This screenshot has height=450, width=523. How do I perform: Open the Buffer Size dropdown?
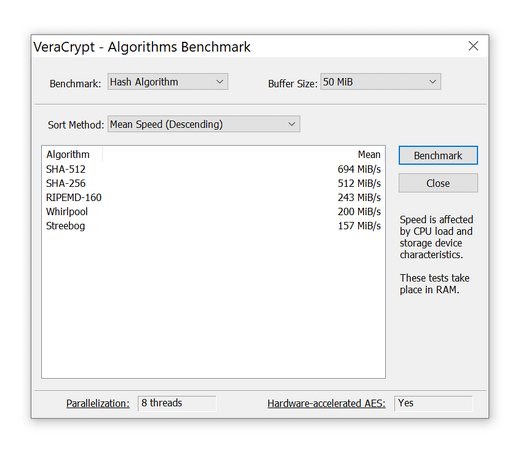pyautogui.click(x=381, y=82)
